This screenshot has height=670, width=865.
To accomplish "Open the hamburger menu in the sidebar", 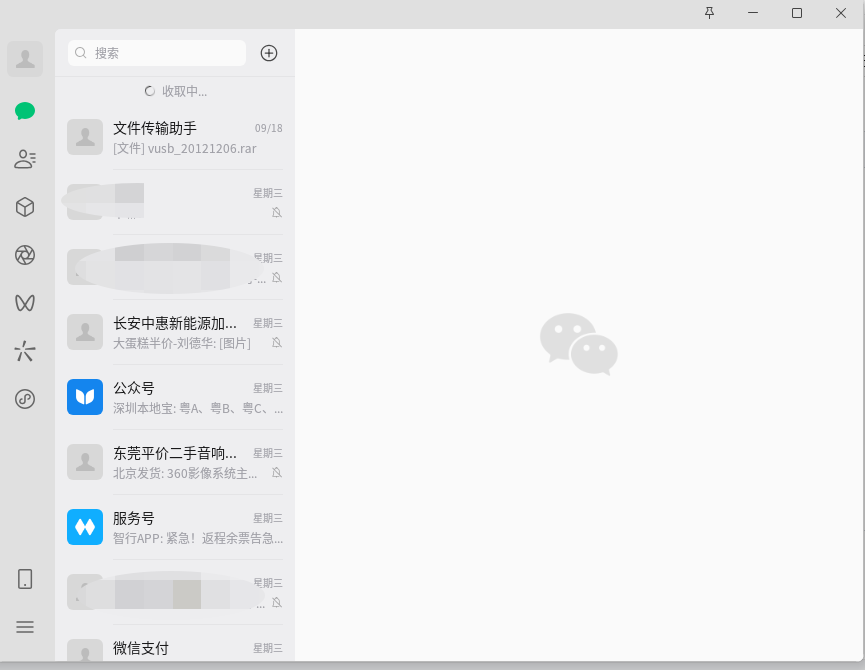I will pos(25,627).
